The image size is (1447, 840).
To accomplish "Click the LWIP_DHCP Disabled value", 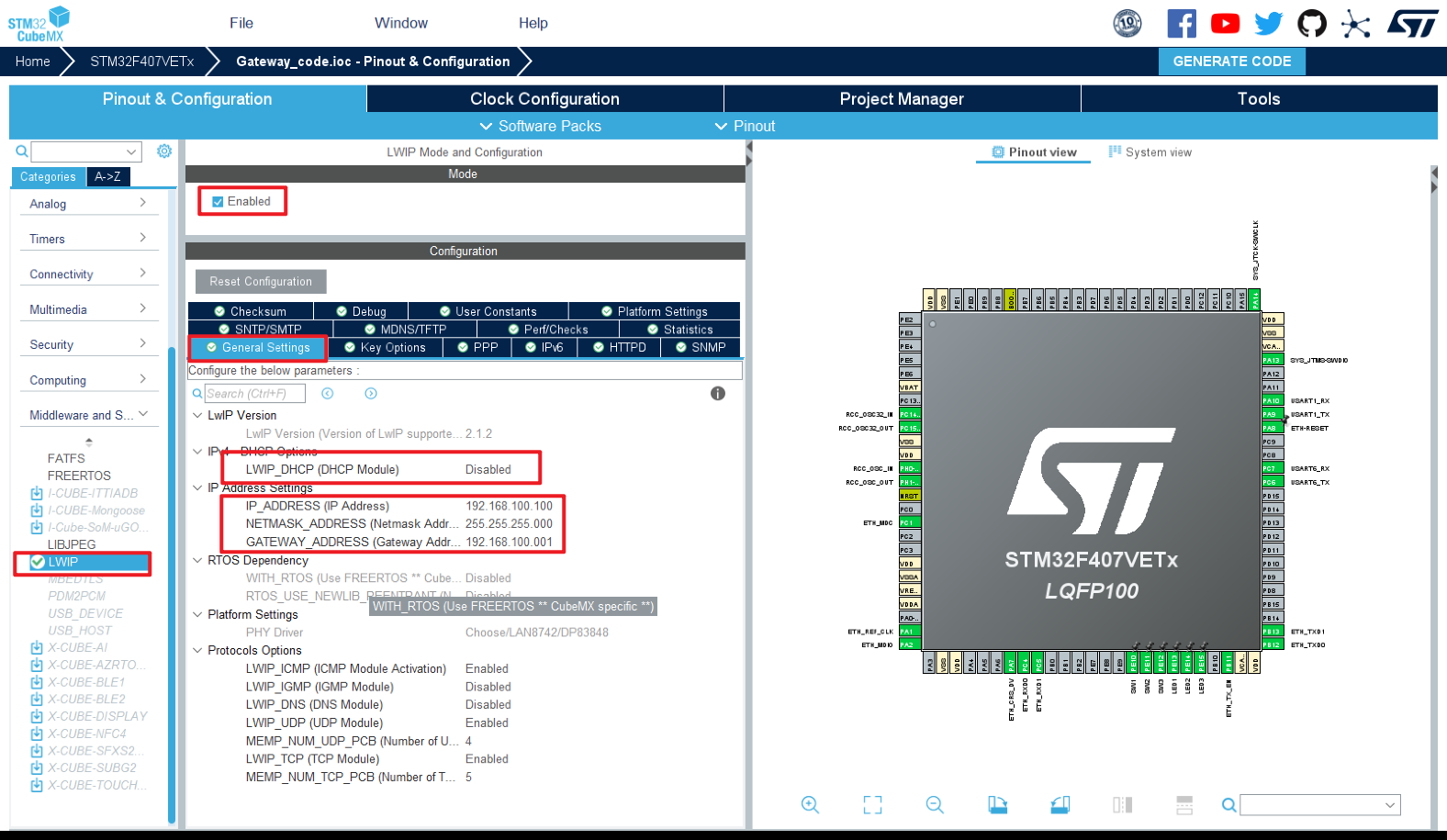I will pos(488,469).
